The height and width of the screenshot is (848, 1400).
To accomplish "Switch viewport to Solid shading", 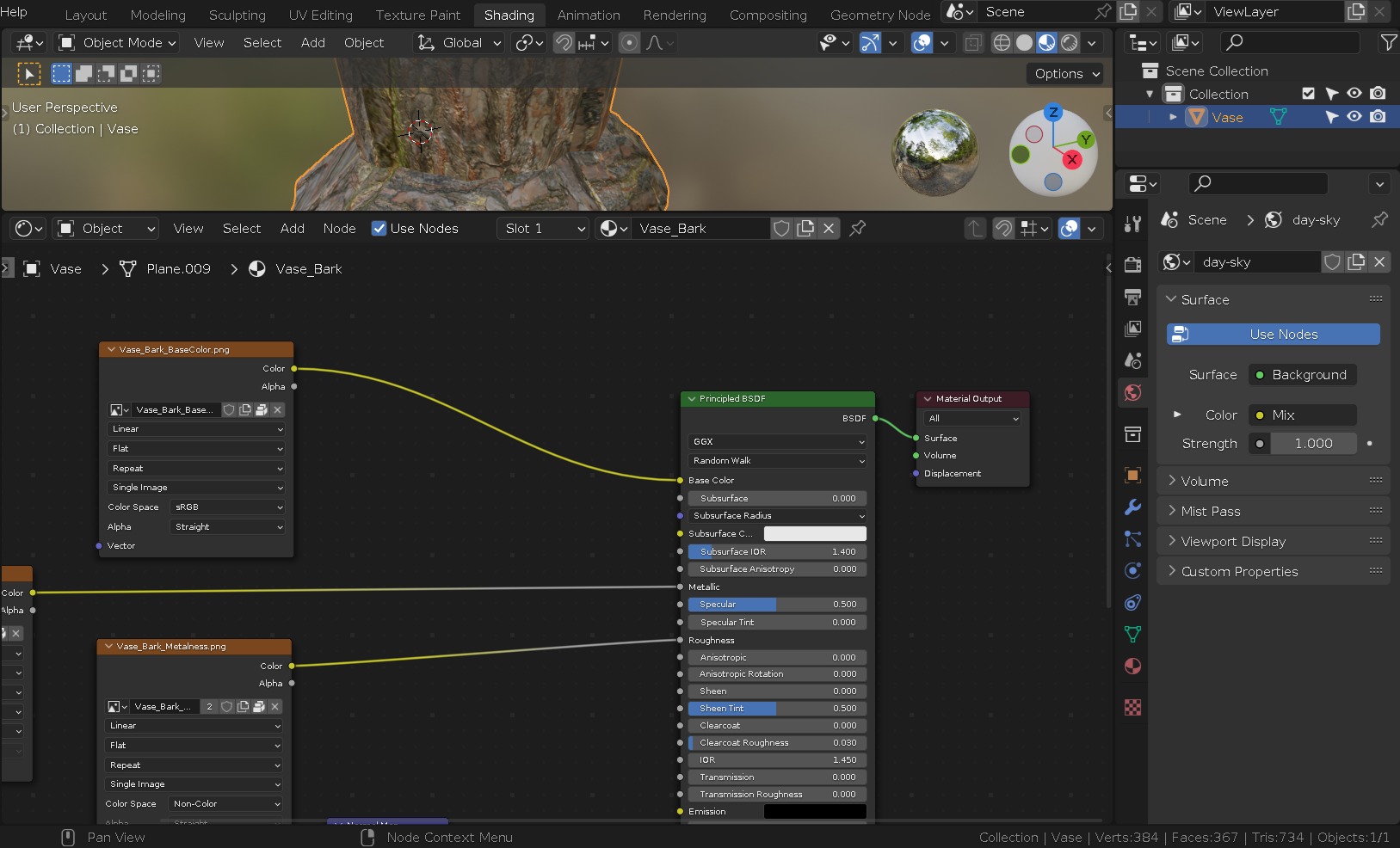I will point(1024,43).
